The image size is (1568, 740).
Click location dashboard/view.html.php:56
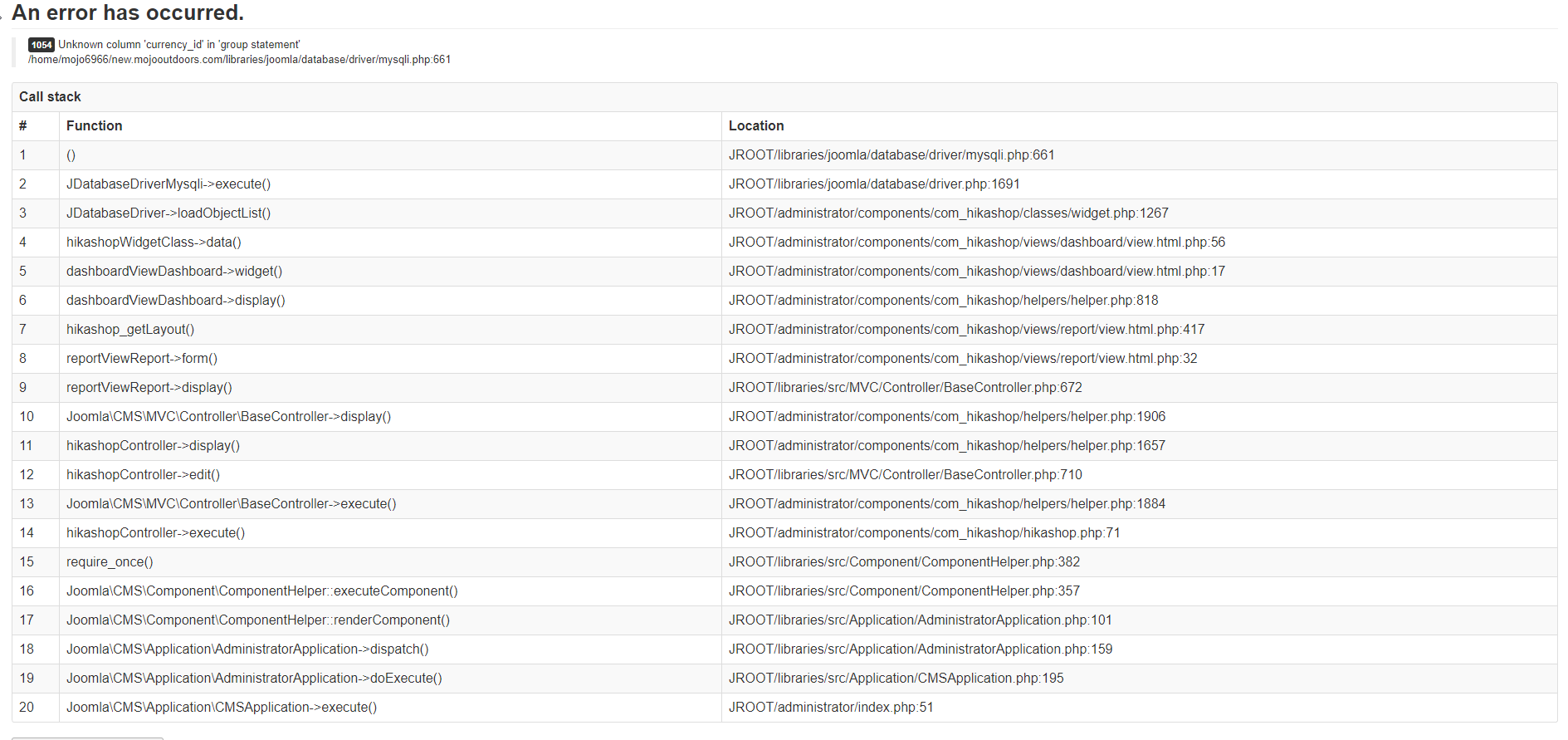(x=977, y=243)
